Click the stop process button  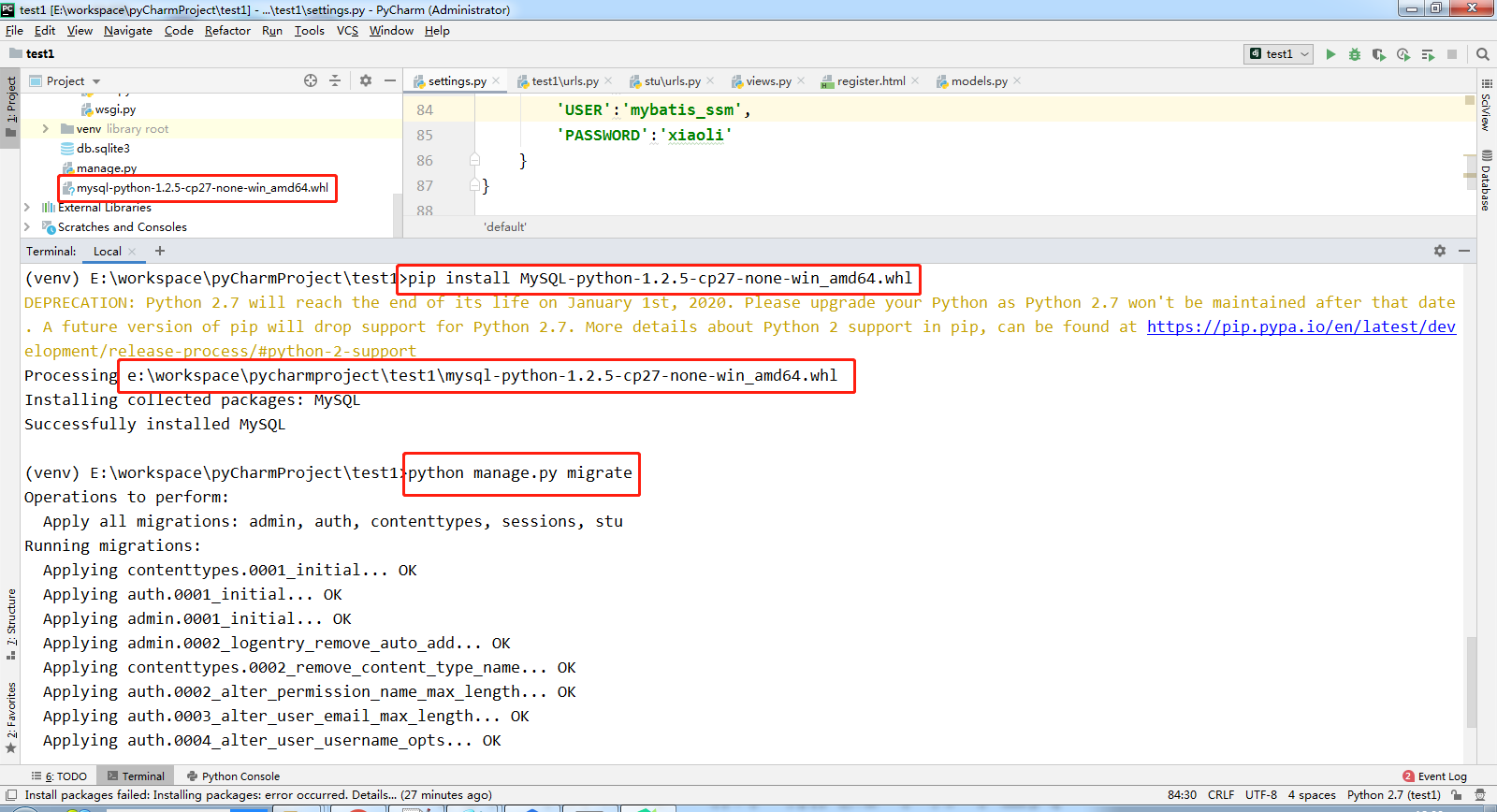(x=1452, y=54)
